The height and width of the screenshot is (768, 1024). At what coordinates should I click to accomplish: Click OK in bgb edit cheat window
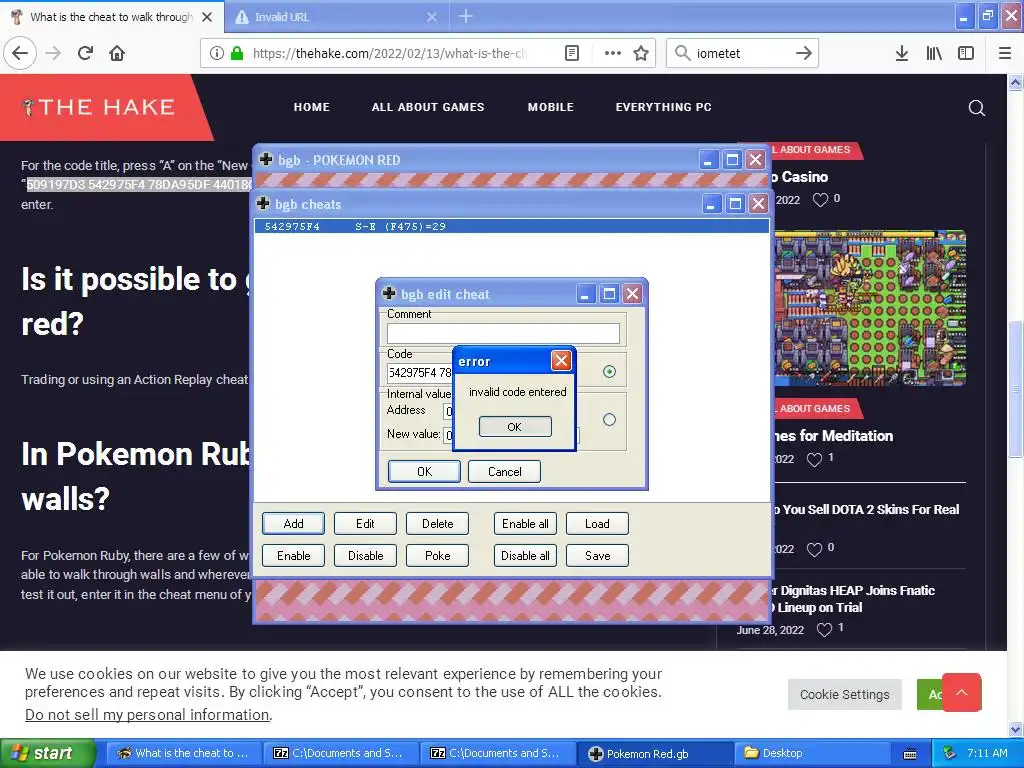(x=424, y=472)
